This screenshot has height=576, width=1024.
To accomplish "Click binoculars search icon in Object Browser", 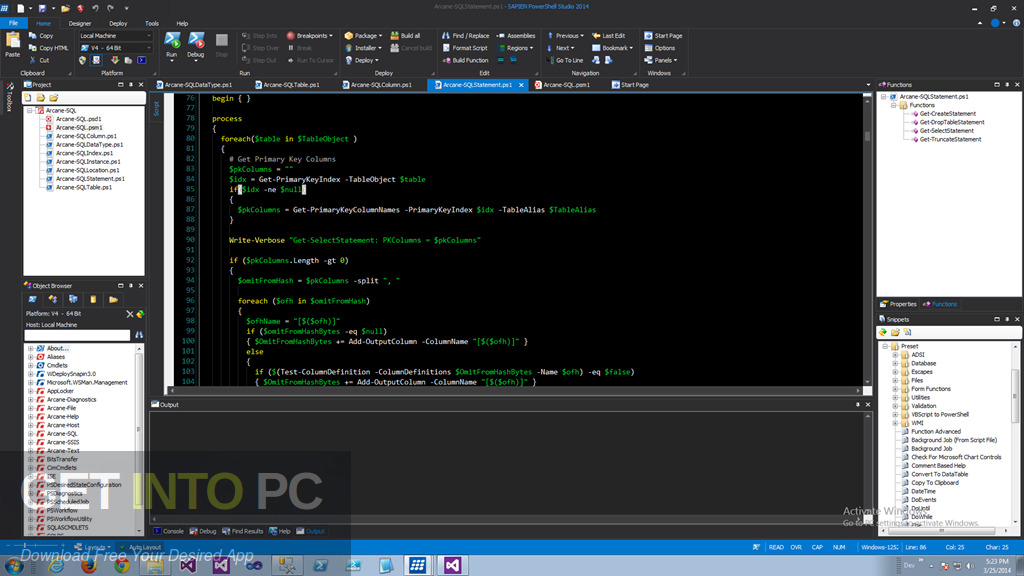I will point(138,335).
